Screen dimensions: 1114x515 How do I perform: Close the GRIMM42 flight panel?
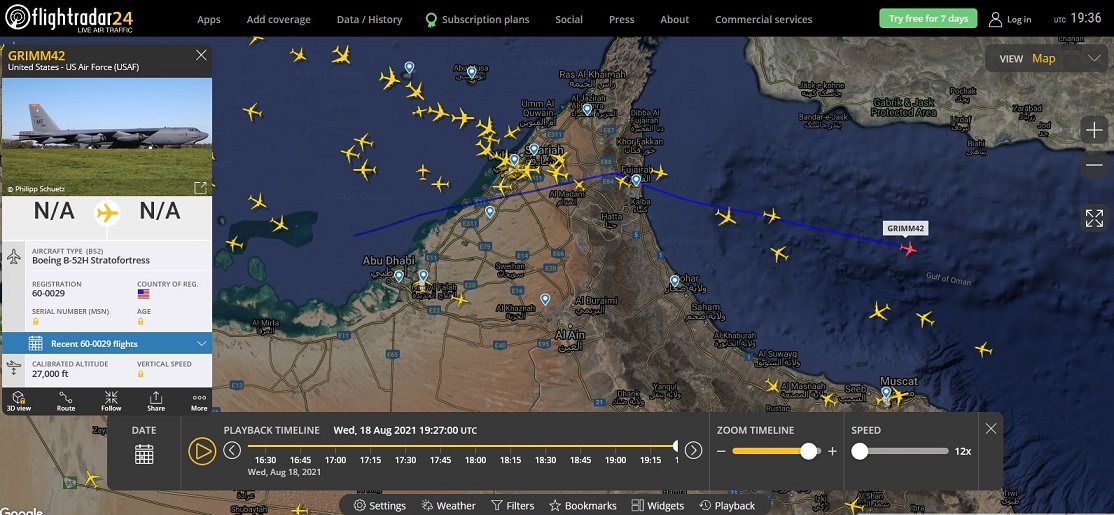201,55
